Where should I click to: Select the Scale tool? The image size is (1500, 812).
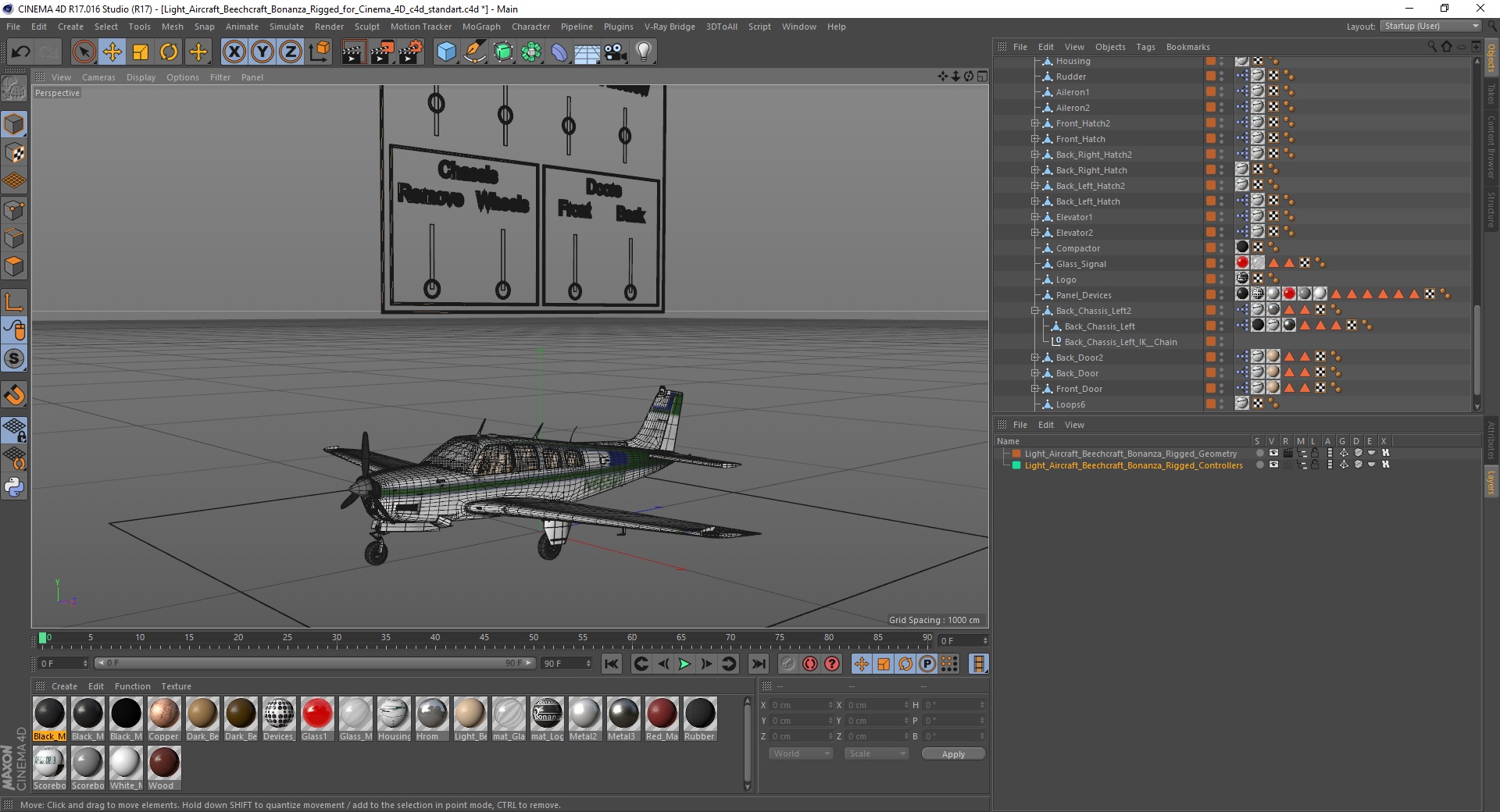point(141,52)
